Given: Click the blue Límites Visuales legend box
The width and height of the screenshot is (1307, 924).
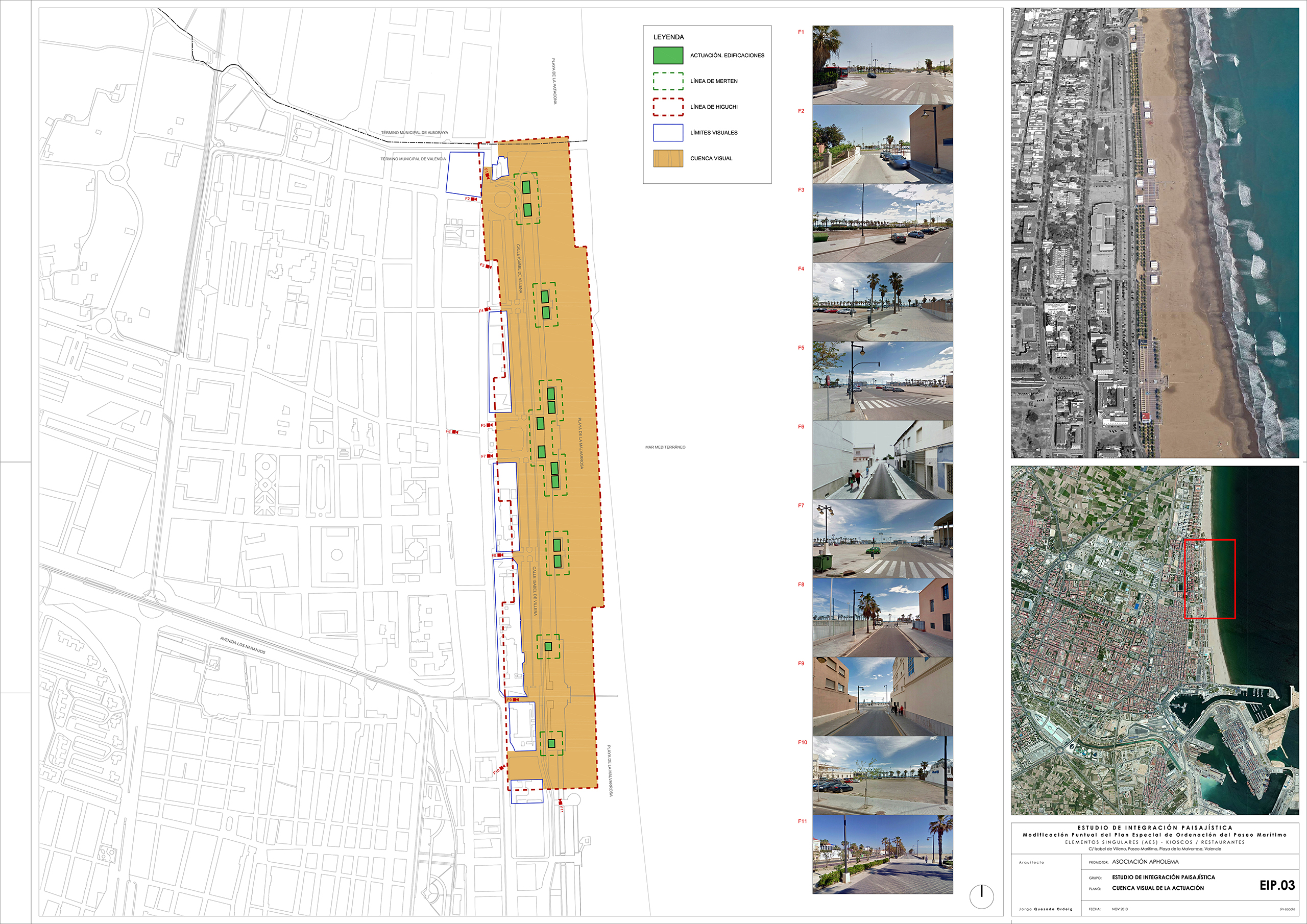Looking at the screenshot, I should coord(668,133).
